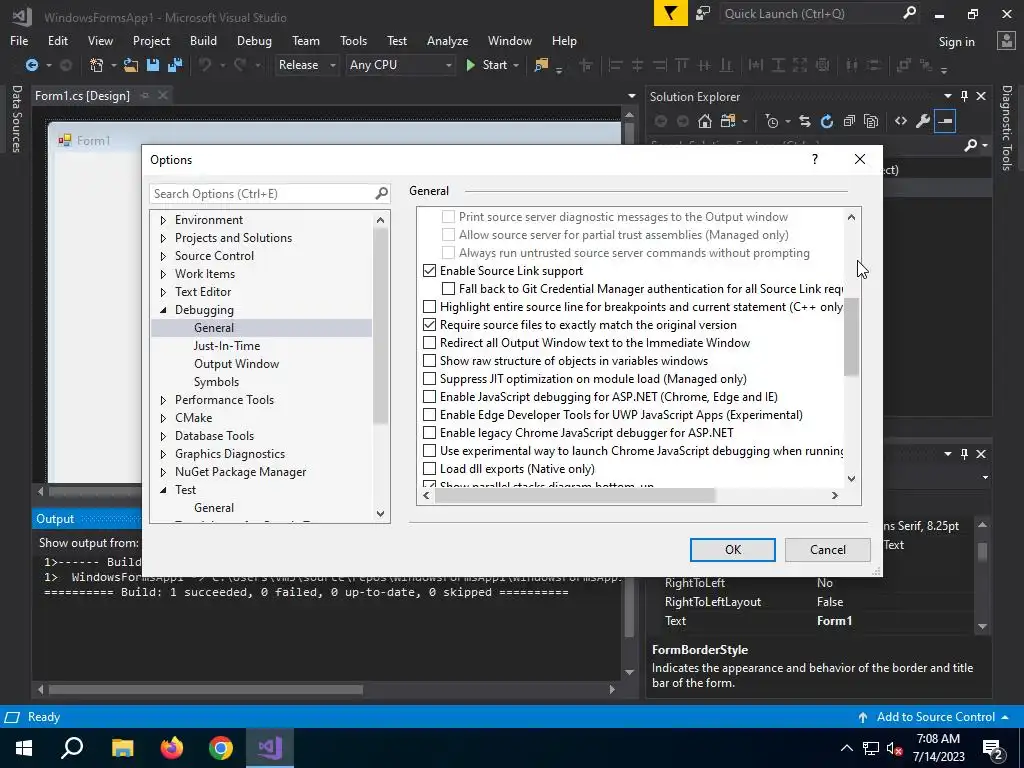
Task: Open the Start button dropdown arrow
Action: pos(516,65)
